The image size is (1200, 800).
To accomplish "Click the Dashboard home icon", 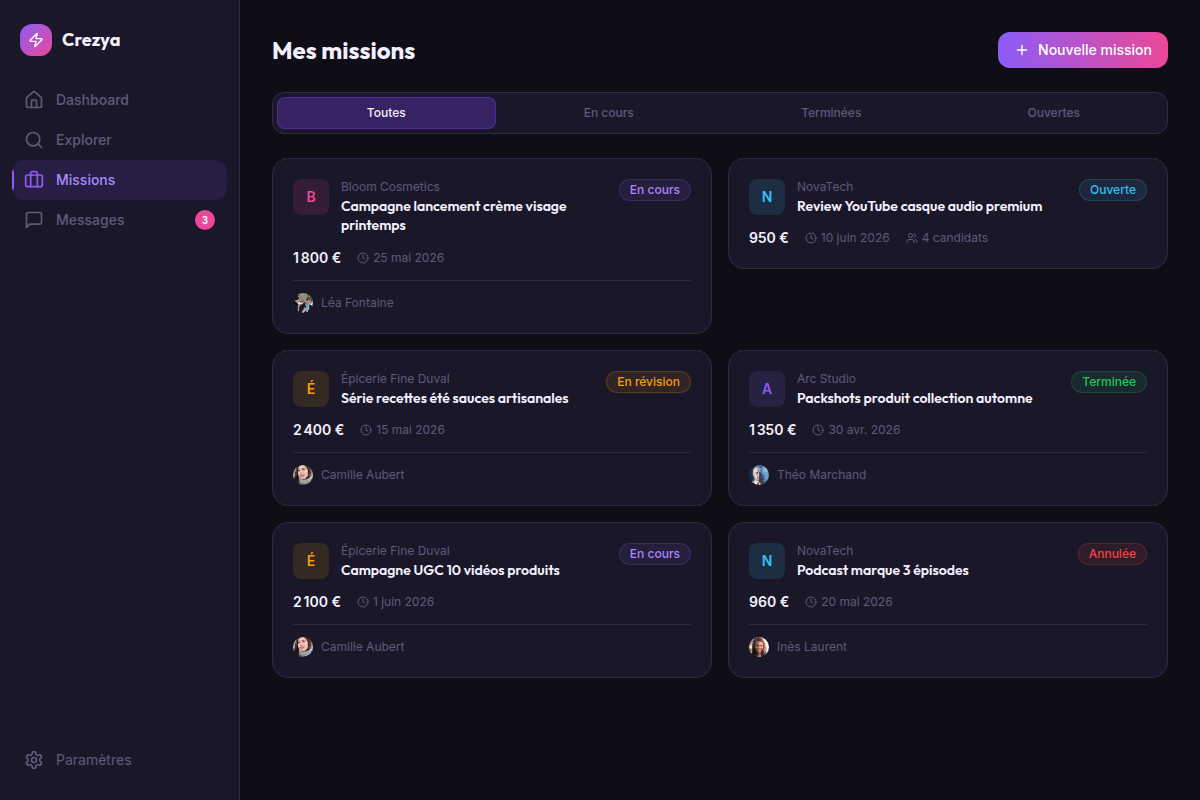I will (x=34, y=100).
